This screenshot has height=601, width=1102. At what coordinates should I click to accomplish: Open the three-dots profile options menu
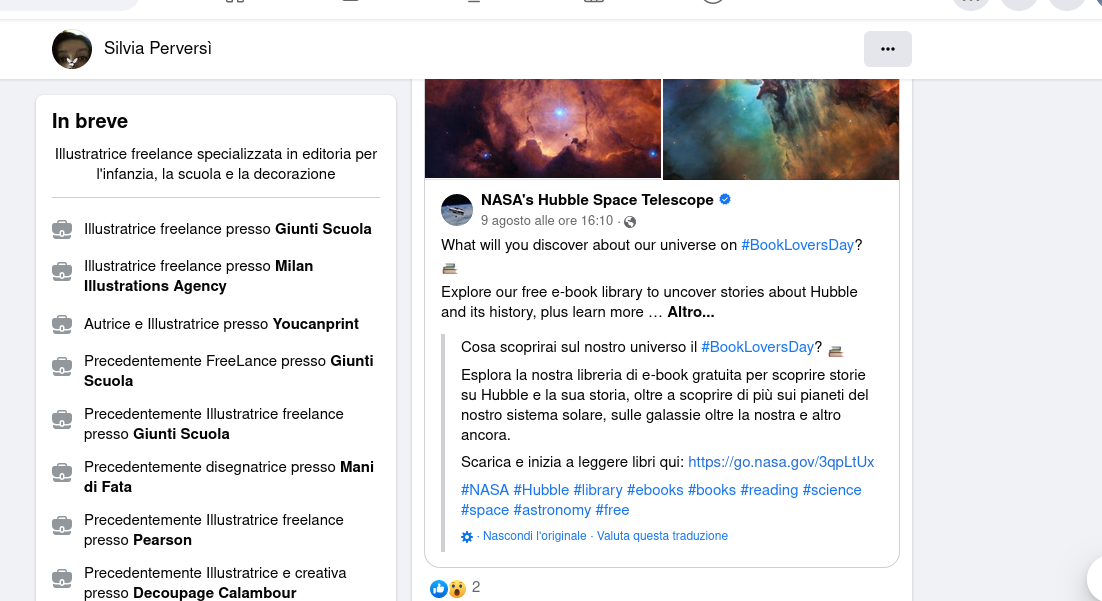point(887,49)
